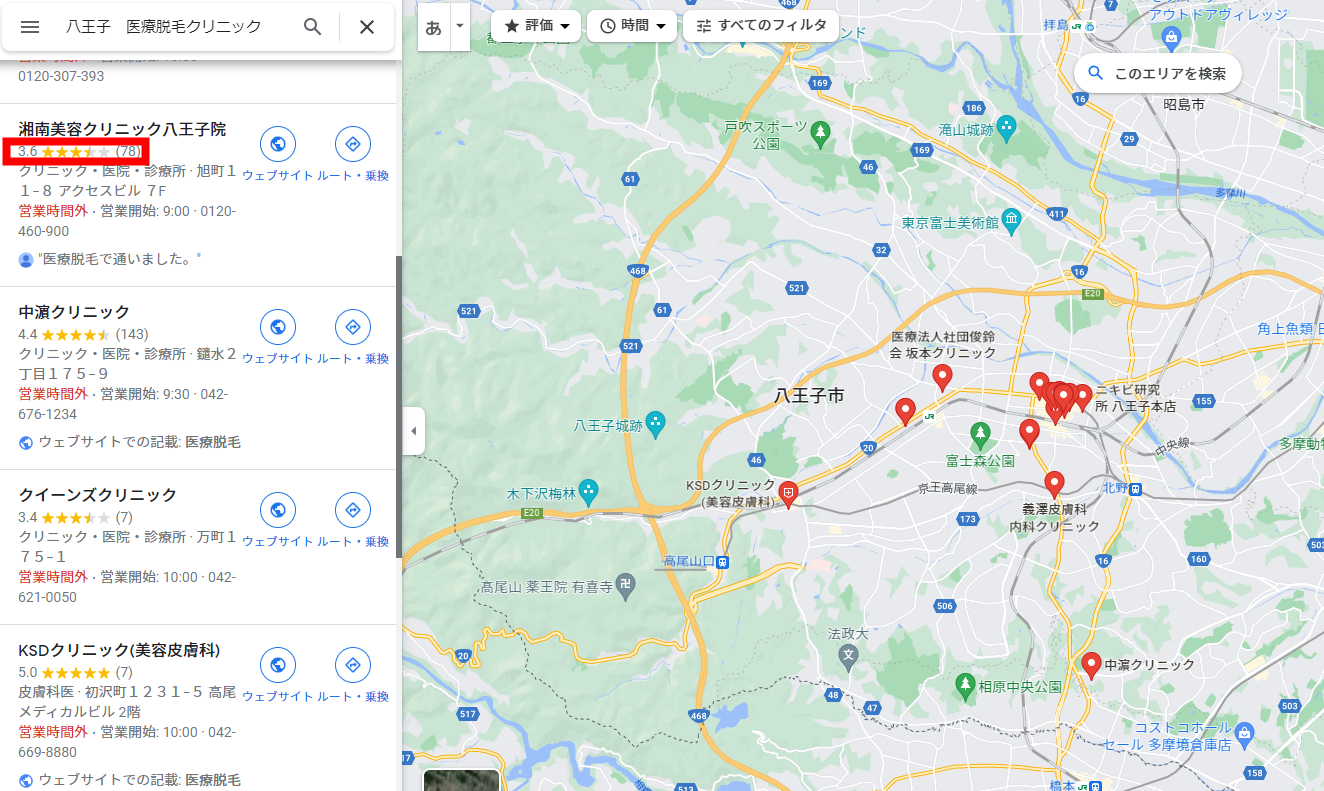The image size is (1324, 791).
Task: Select クイーンズクリニック listing title
Action: pos(98,495)
